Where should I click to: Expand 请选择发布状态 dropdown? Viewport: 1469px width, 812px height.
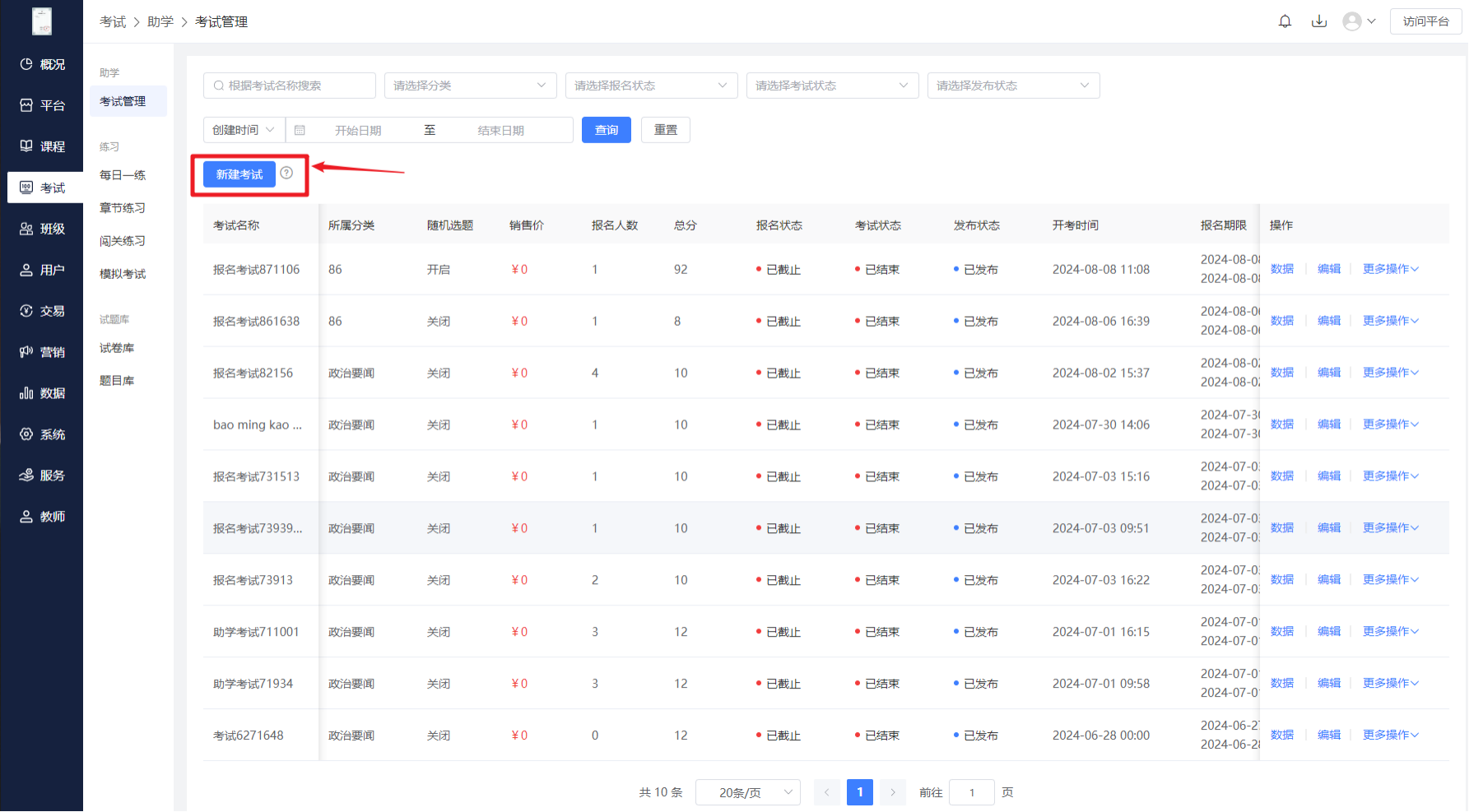pos(1014,86)
